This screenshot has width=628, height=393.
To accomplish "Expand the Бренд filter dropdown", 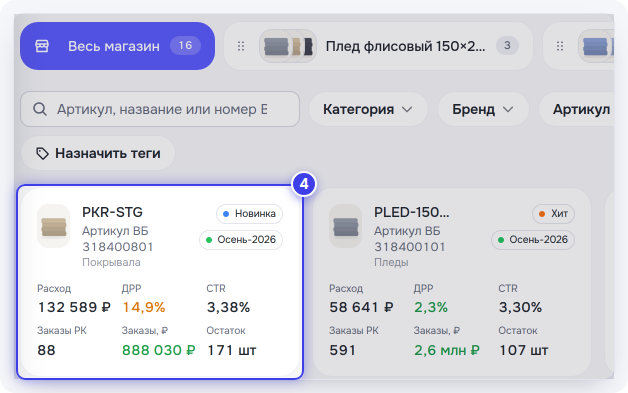I will click(x=483, y=109).
